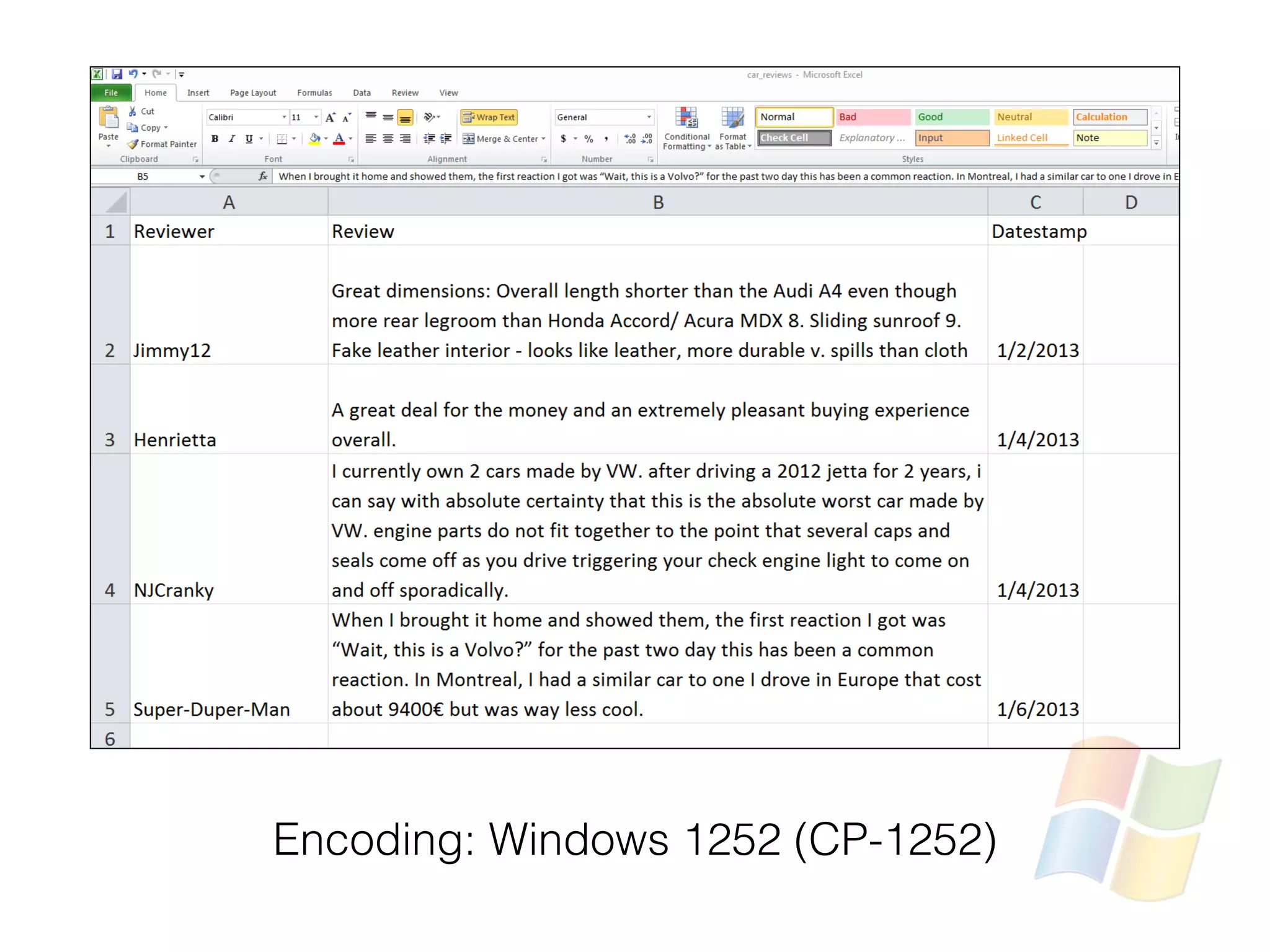The width and height of the screenshot is (1270, 952).
Task: Click the Center alignment icon
Action: point(388,138)
